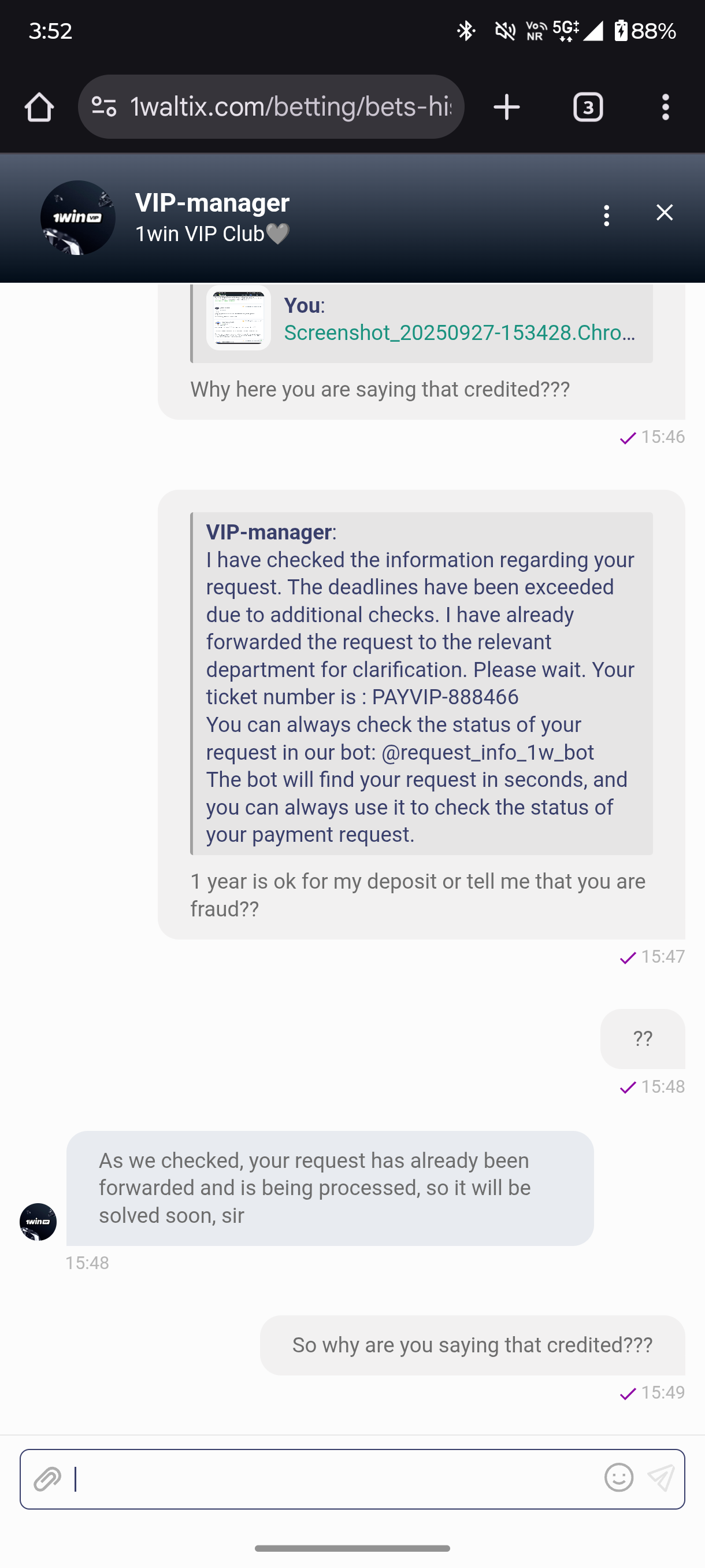Focus the chat message input field
The width and height of the screenshot is (705, 1568).
335,1478
